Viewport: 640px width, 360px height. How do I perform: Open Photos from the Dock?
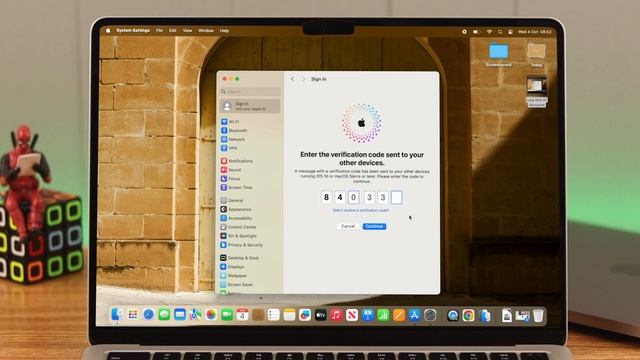pos(211,314)
